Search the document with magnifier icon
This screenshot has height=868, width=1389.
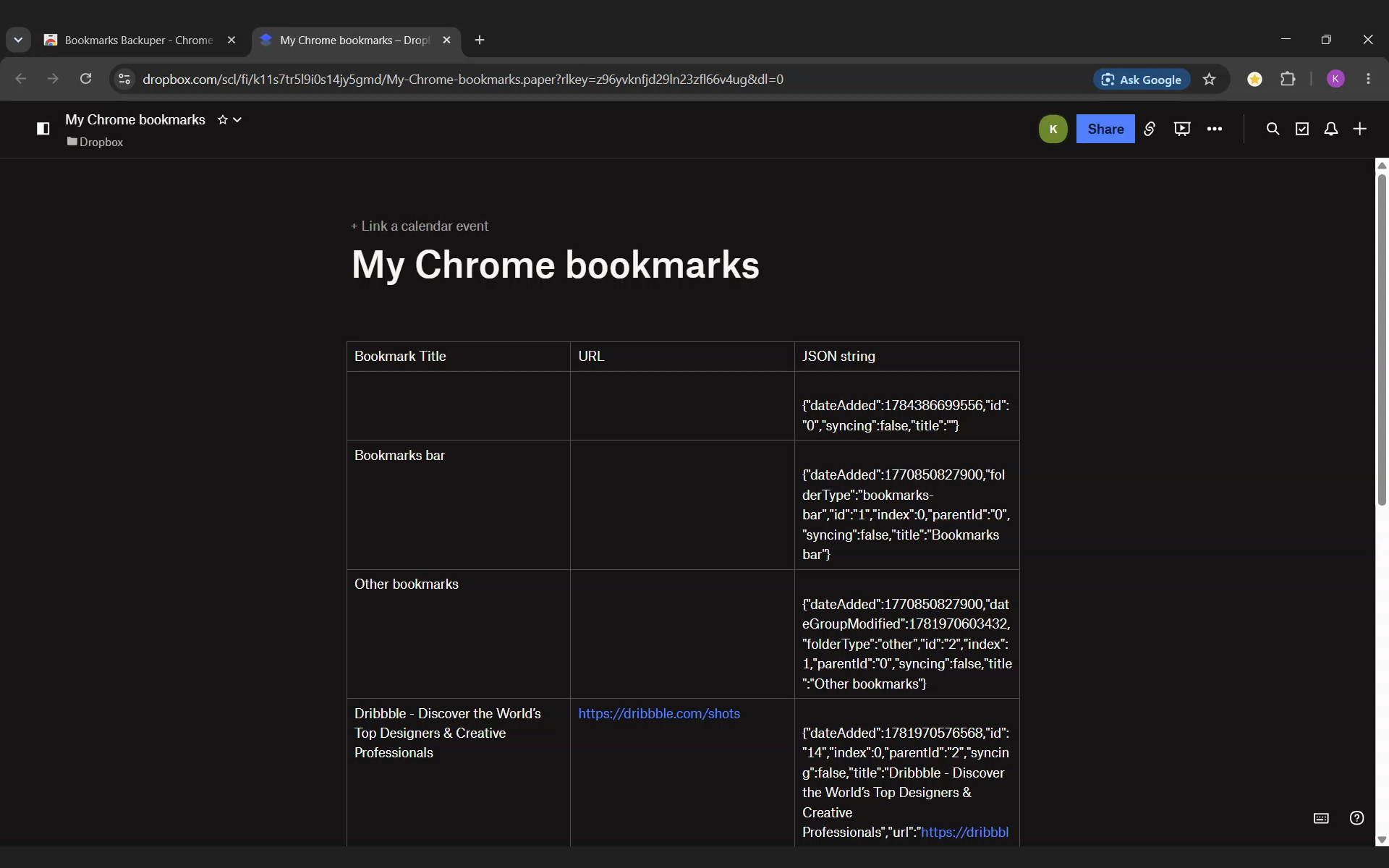[x=1273, y=129]
